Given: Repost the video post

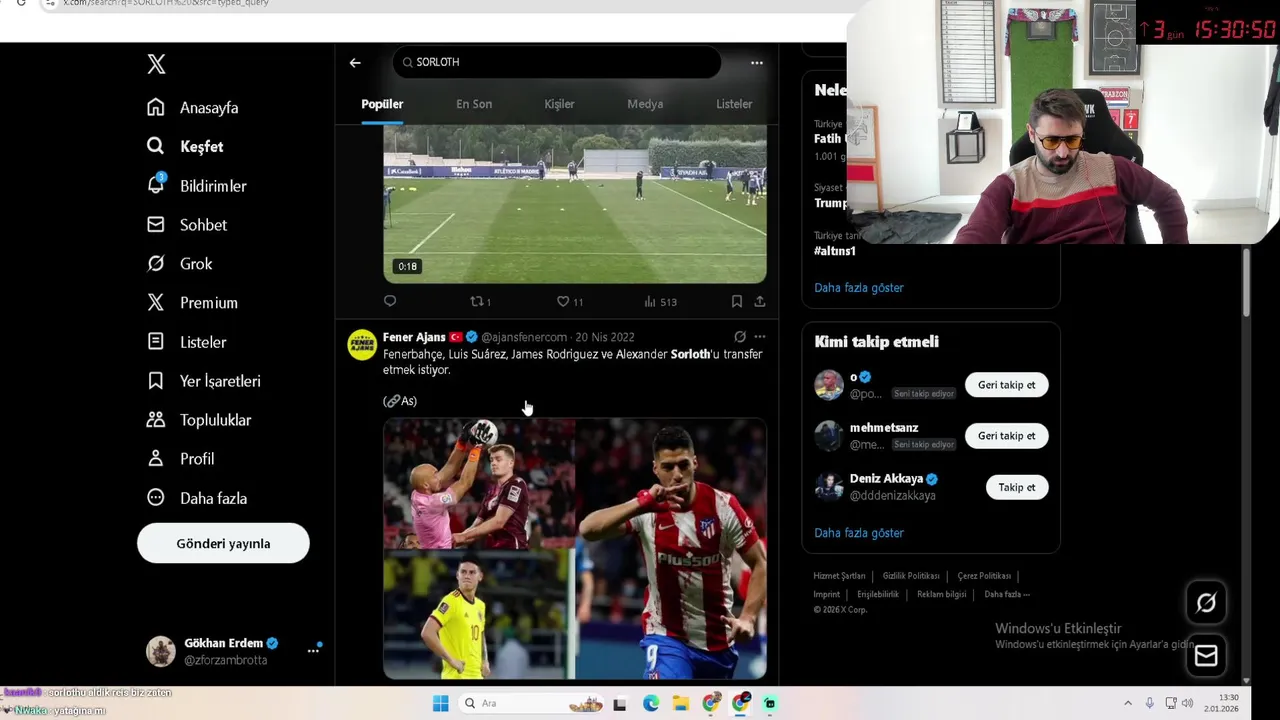Looking at the screenshot, I should pyautogui.click(x=481, y=301).
